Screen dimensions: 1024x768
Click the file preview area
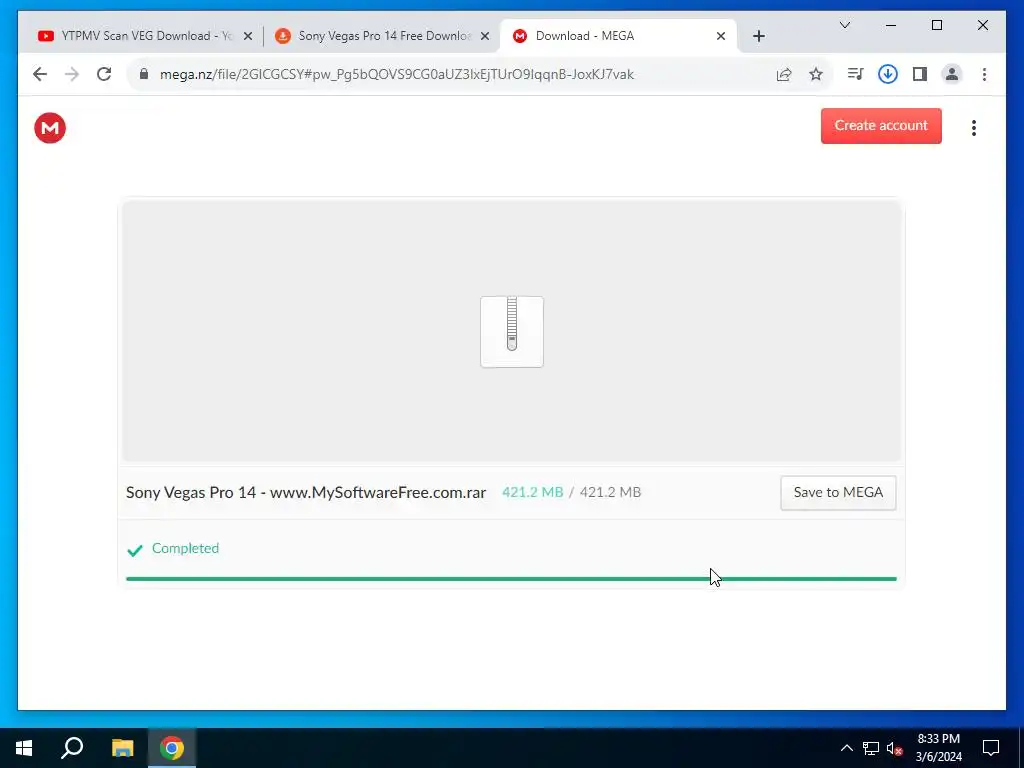511,331
